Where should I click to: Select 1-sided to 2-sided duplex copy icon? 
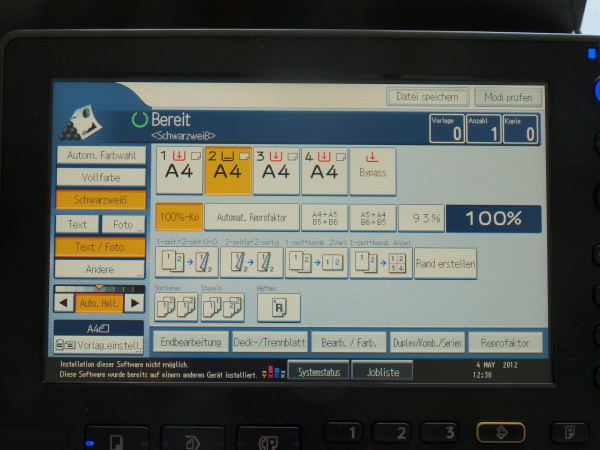click(187, 263)
